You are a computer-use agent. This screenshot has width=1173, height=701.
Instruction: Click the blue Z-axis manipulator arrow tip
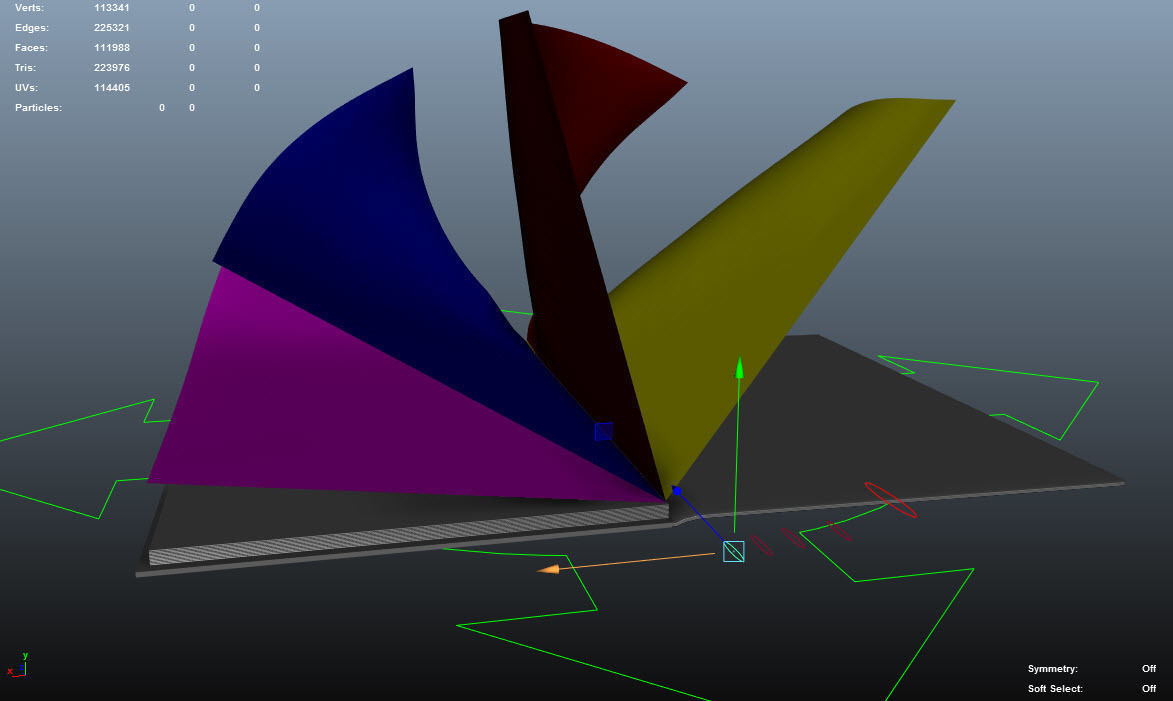677,491
